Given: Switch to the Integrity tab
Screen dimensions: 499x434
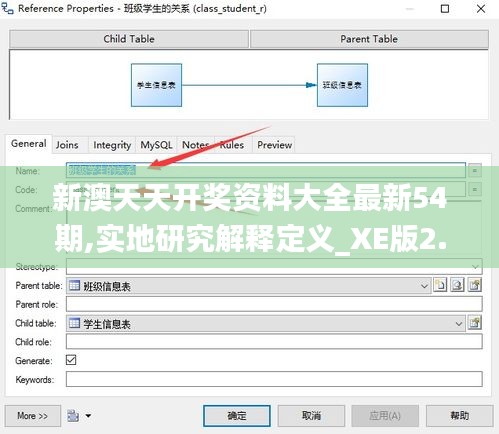Looking at the screenshot, I should [112, 145].
